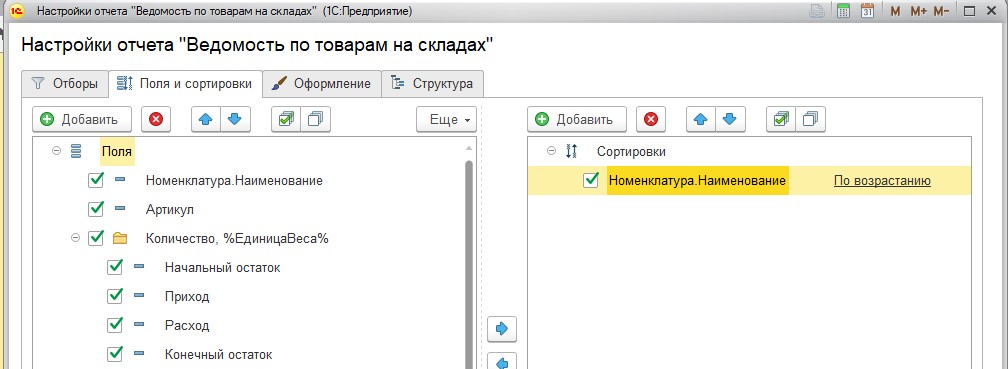Screen dimensions: 1008x369
Task: Collapse the Количество, %ЕдиницаВеса% group
Action: [x=75, y=238]
